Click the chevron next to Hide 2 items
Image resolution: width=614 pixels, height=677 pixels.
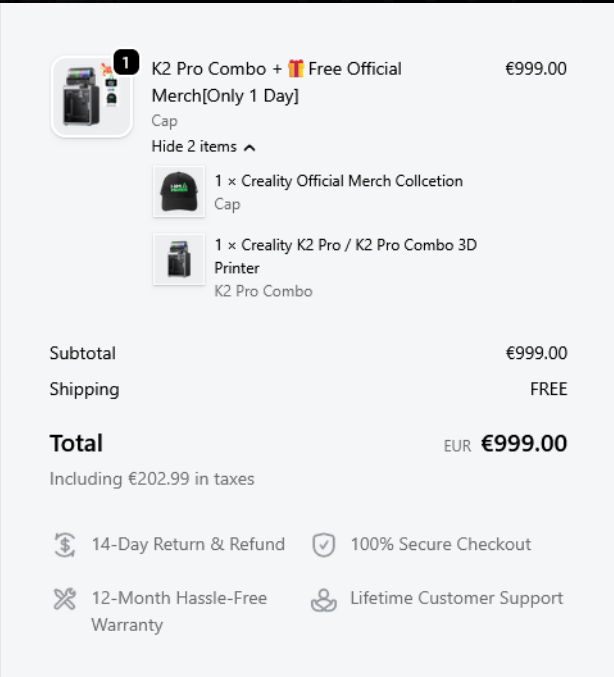pos(249,147)
